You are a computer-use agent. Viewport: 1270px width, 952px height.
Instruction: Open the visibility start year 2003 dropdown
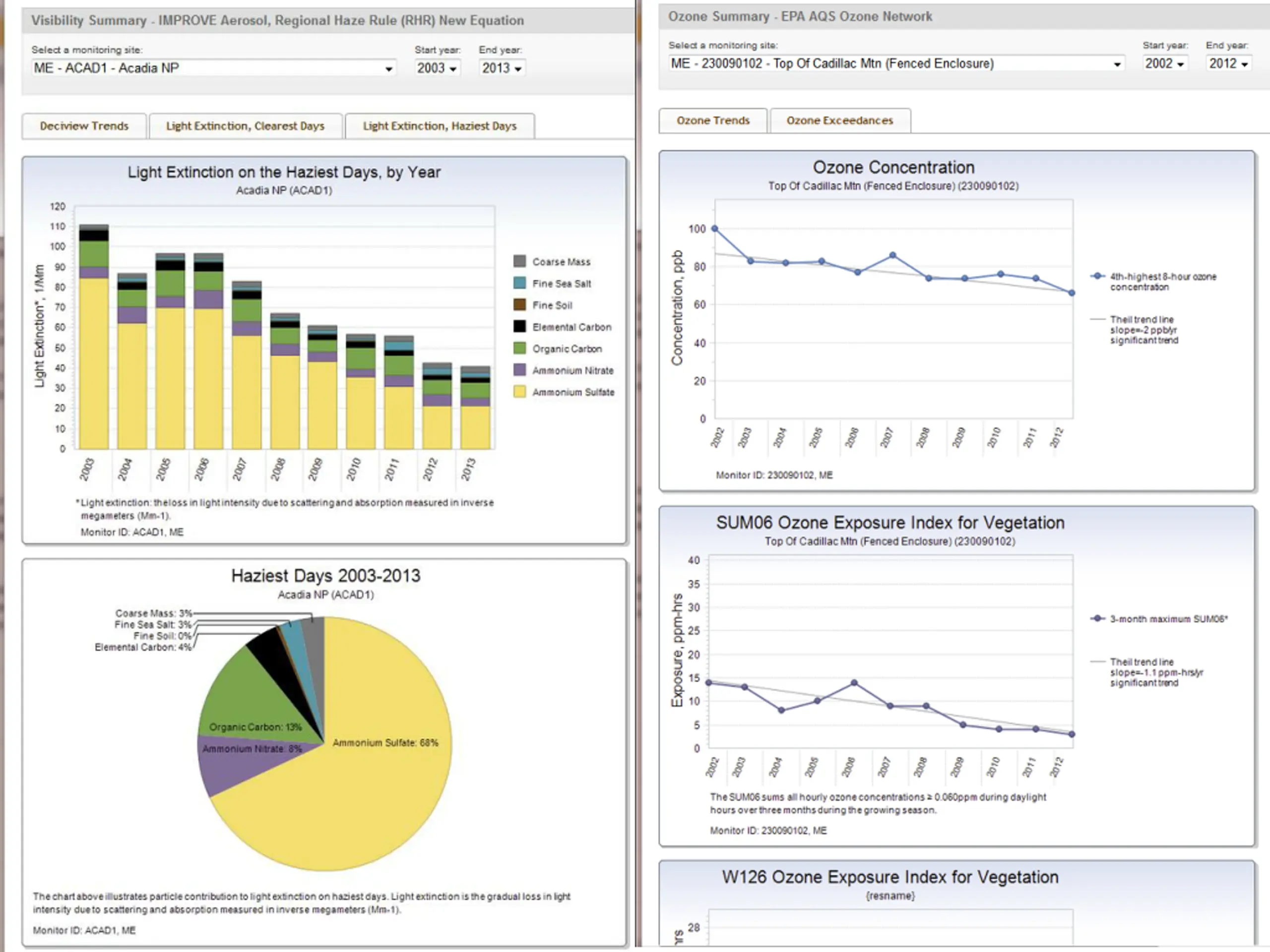437,68
